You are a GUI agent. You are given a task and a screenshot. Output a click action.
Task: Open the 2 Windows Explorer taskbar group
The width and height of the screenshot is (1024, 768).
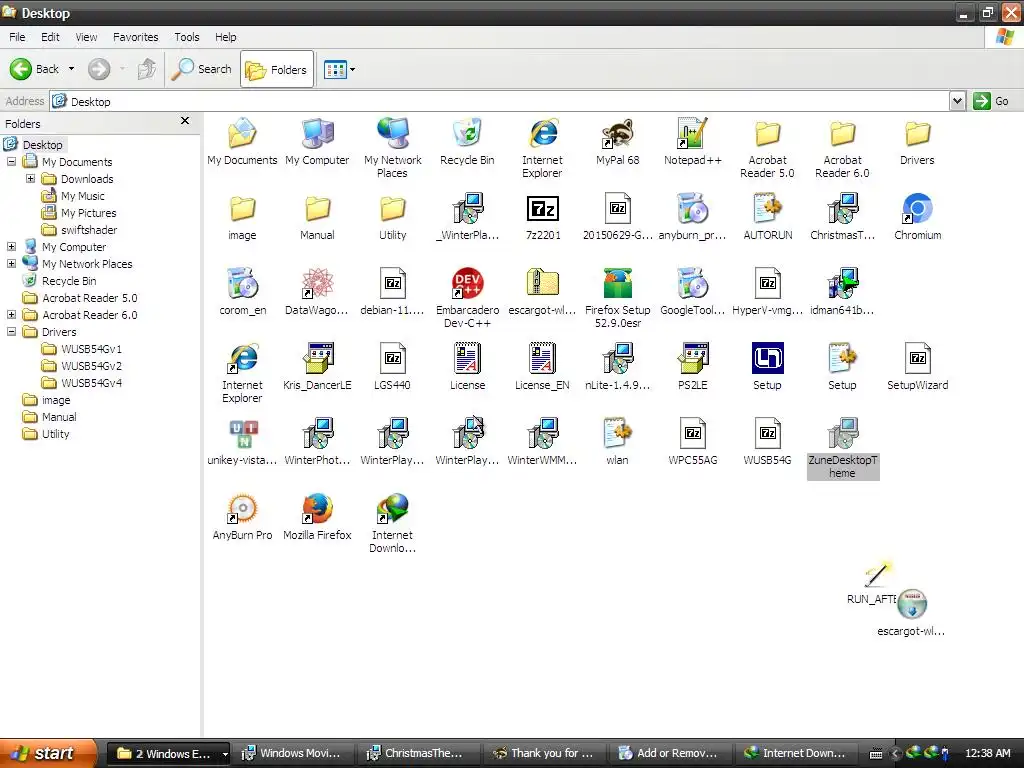[168, 754]
